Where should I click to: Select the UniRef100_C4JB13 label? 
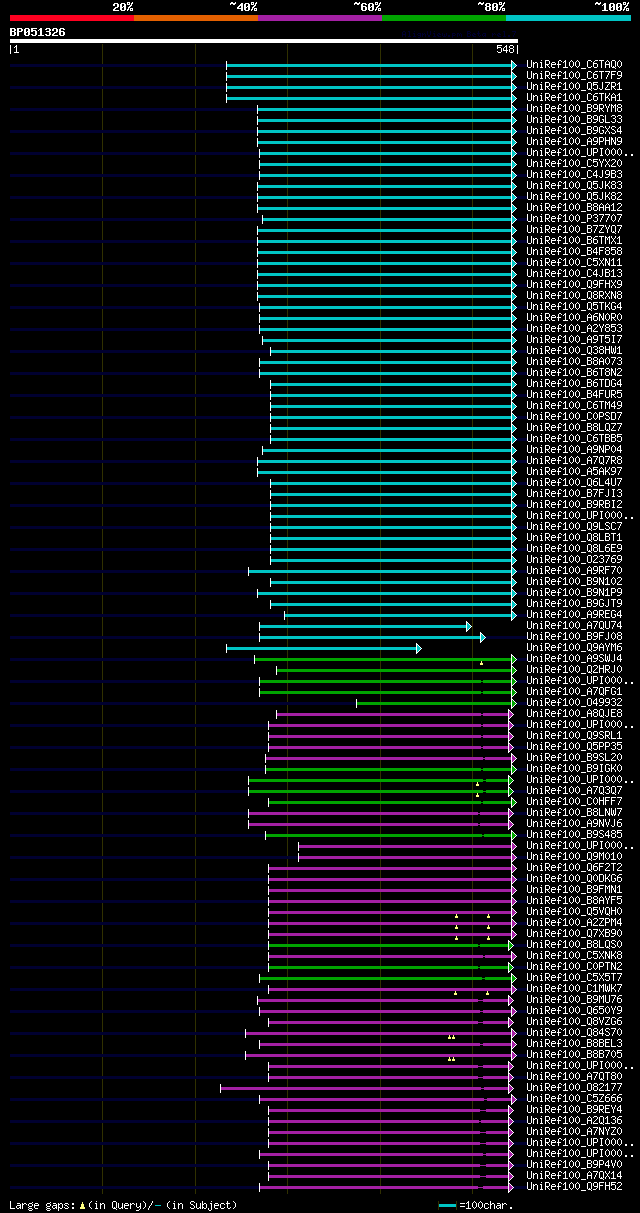(574, 273)
